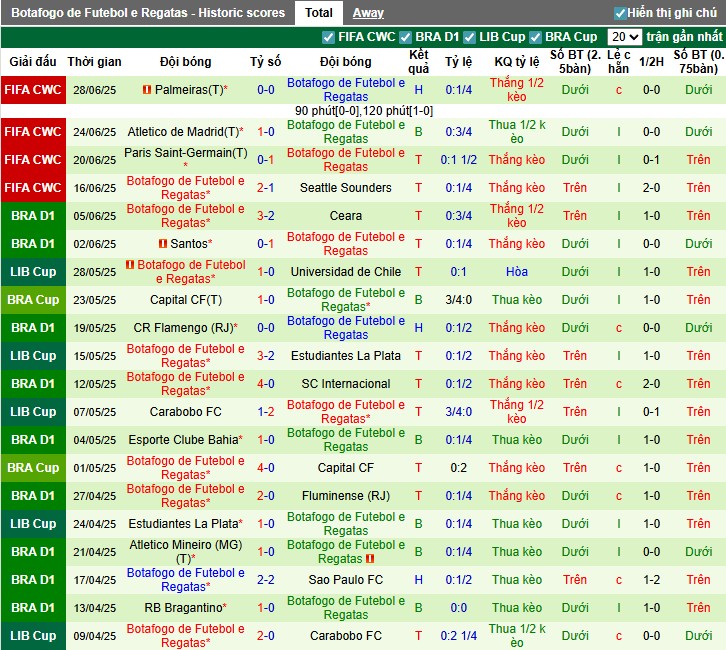The width and height of the screenshot is (726, 650).
Task: Click the KQ tỷ lệ column header
Action: tap(517, 62)
